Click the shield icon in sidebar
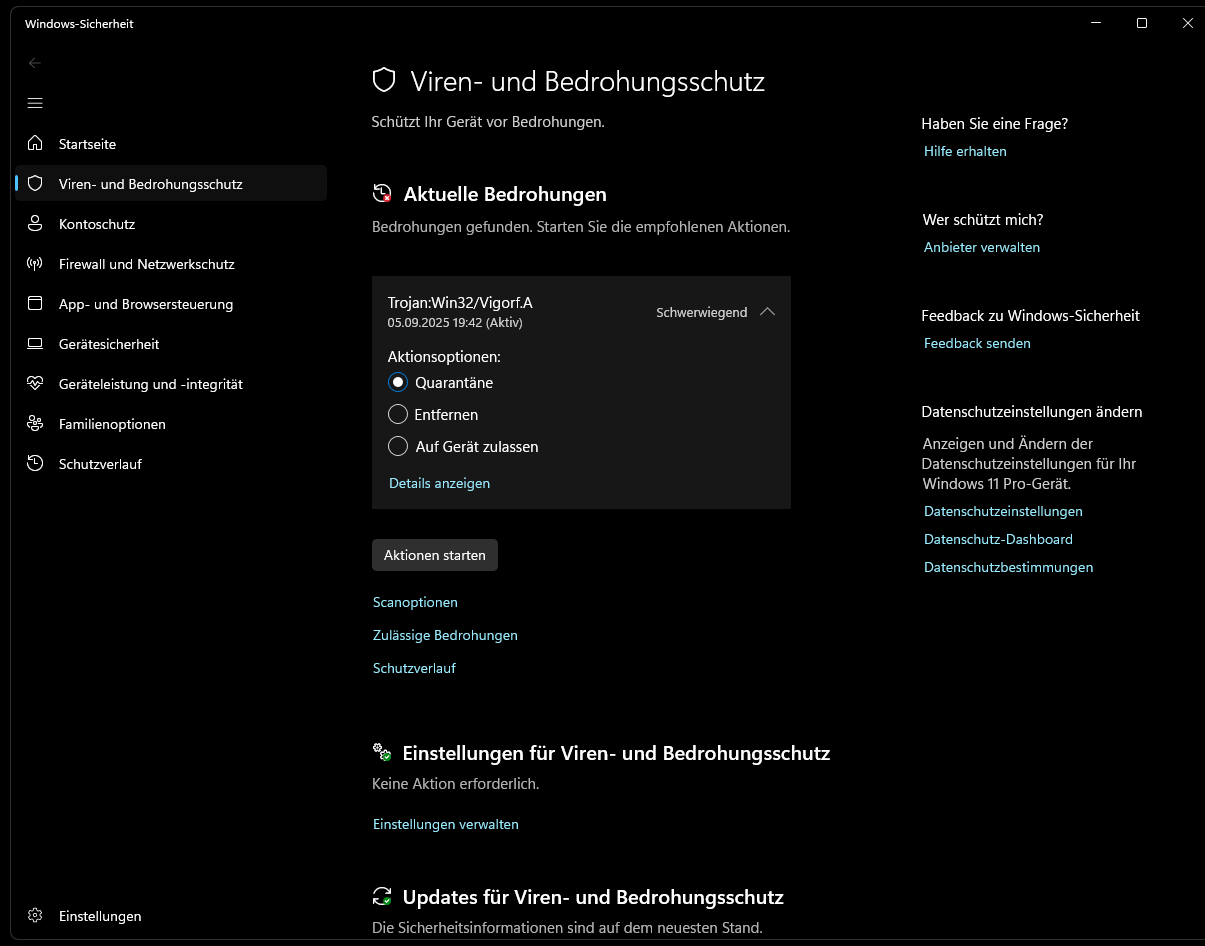 tap(35, 183)
